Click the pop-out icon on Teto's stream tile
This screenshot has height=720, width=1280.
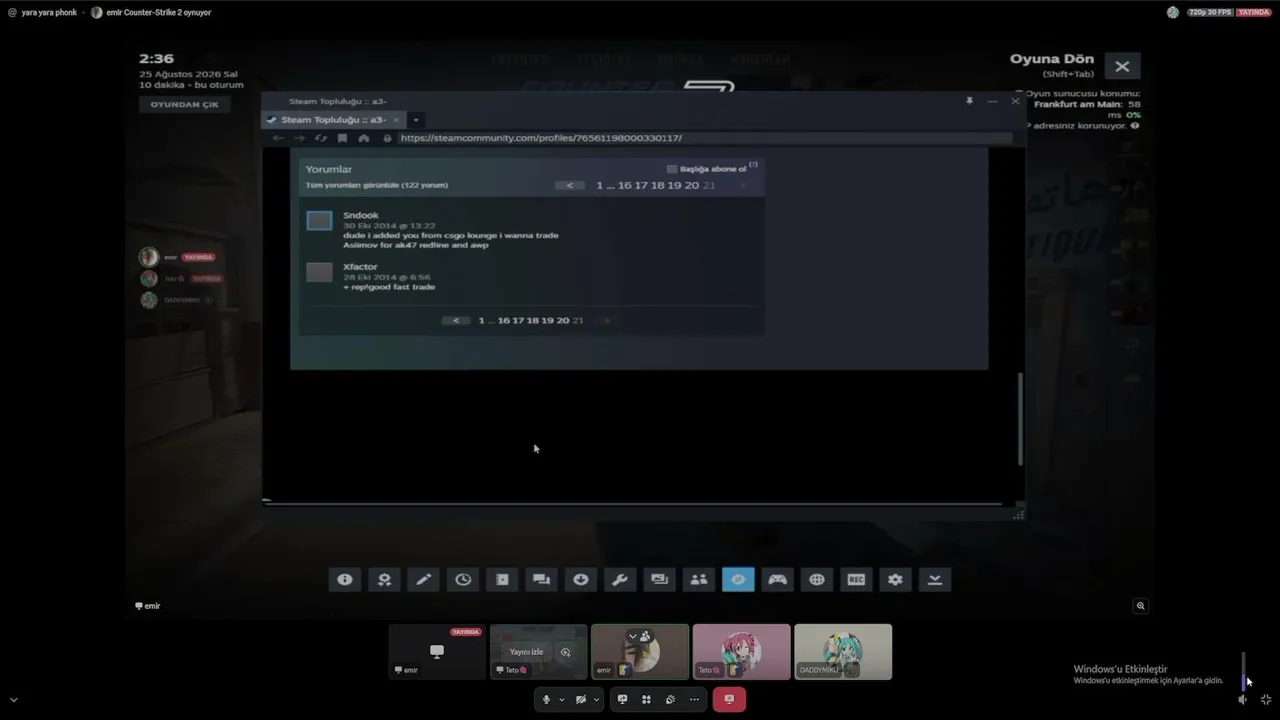click(x=565, y=652)
